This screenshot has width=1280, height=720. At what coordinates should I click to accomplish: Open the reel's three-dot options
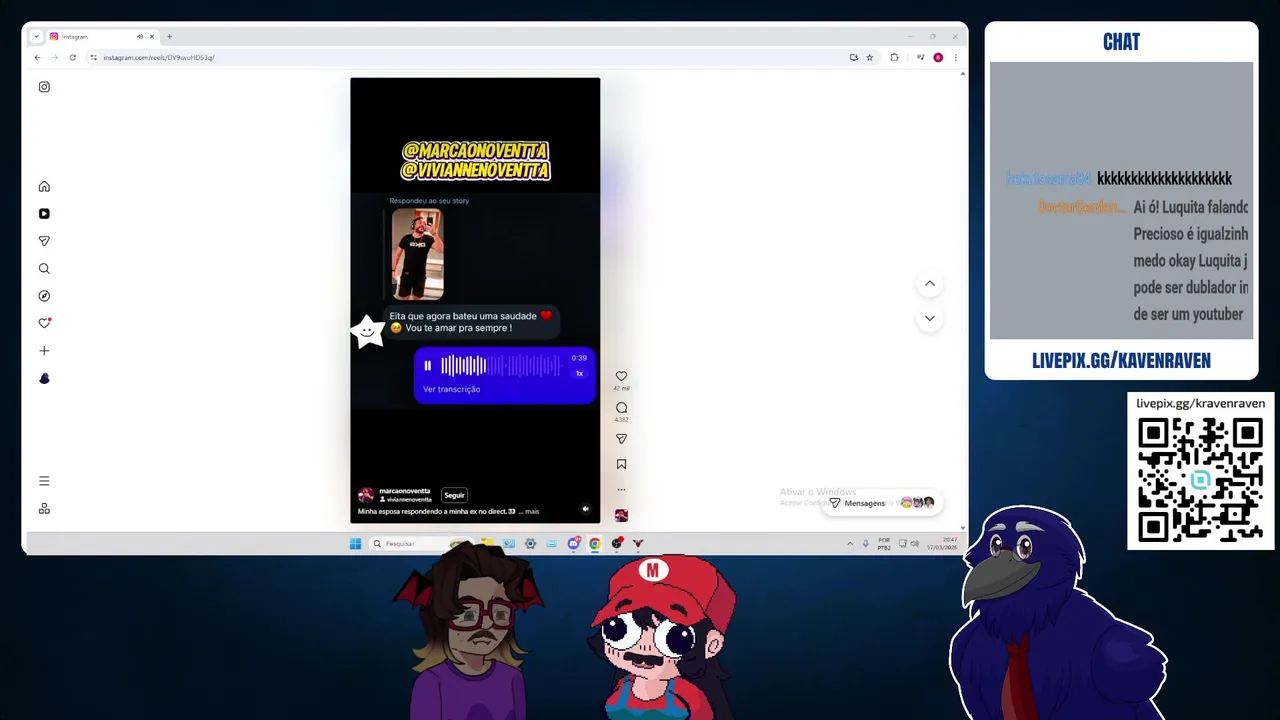[x=621, y=490]
